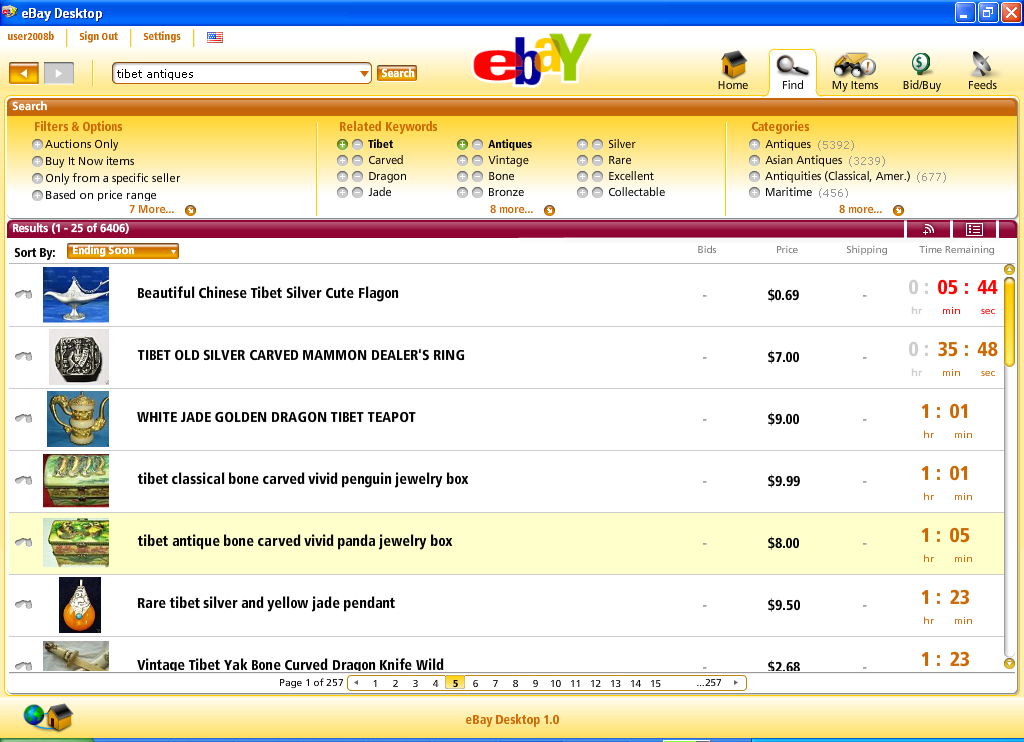The height and width of the screenshot is (742, 1024).
Task: Click Sign Out in the top menu
Action: pyautogui.click(x=99, y=37)
